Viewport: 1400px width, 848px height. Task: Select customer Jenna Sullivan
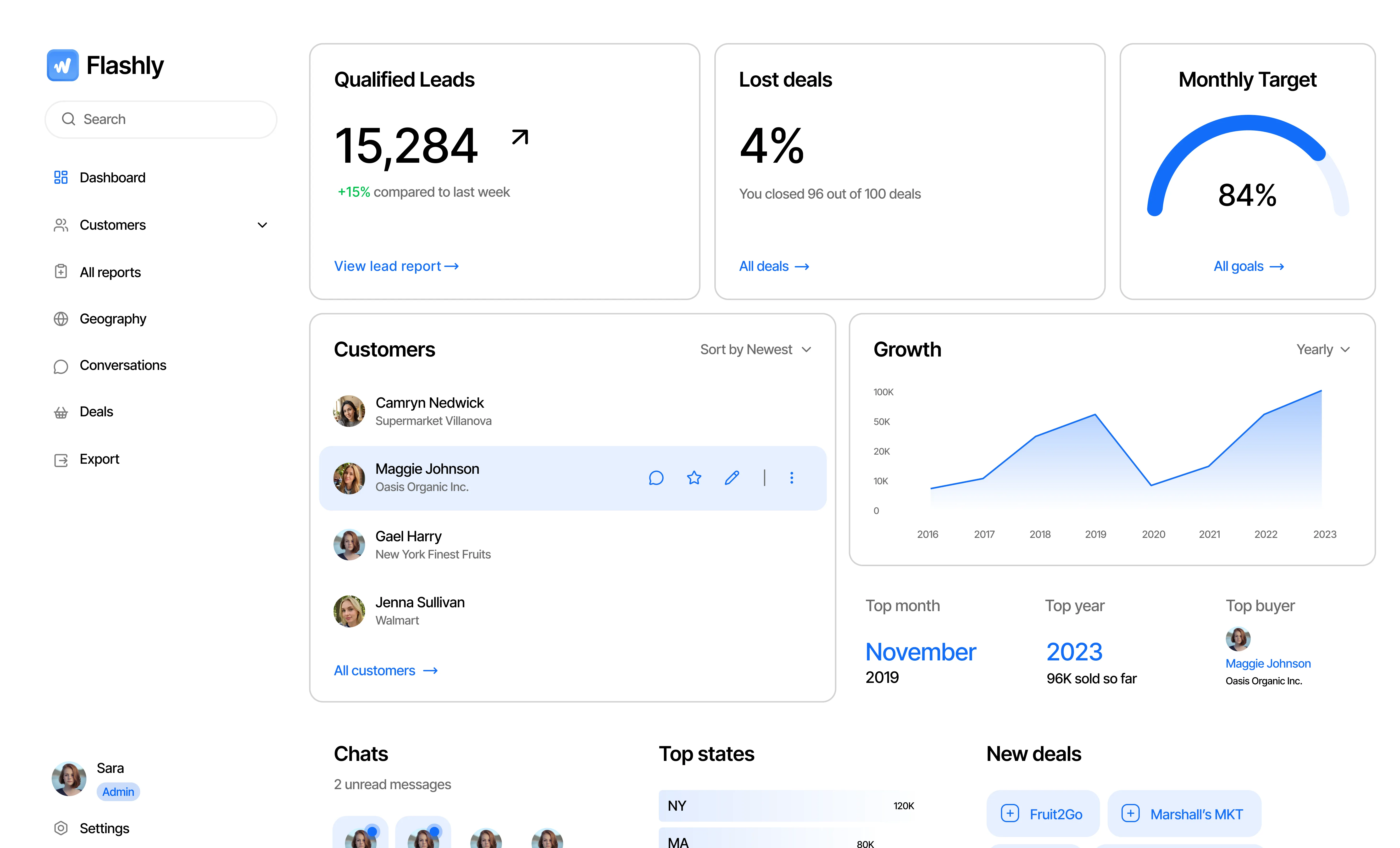click(x=573, y=611)
